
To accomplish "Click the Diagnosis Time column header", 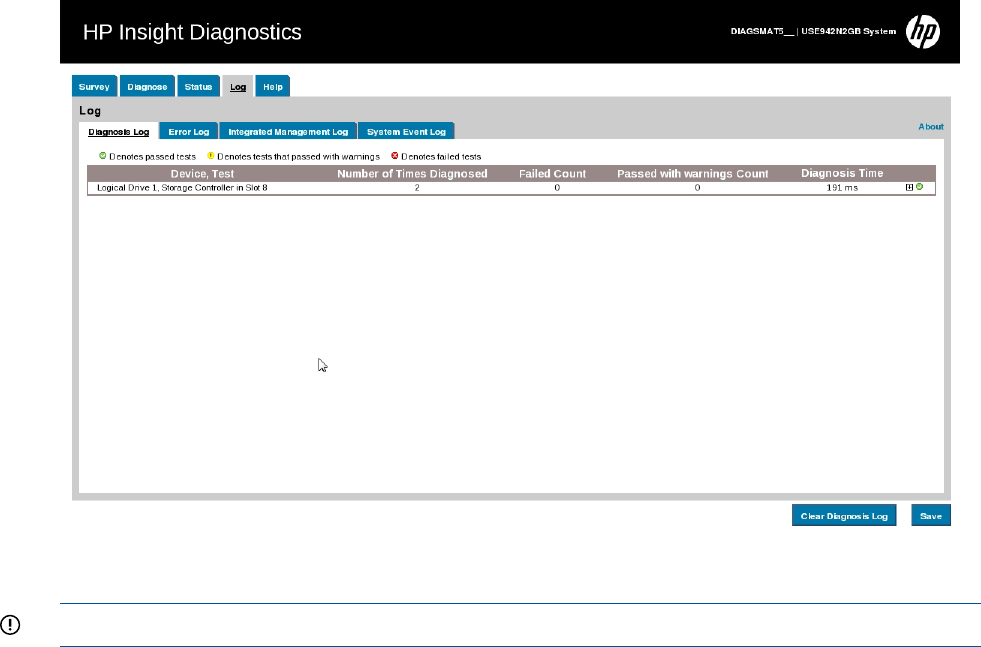I will point(842,173).
